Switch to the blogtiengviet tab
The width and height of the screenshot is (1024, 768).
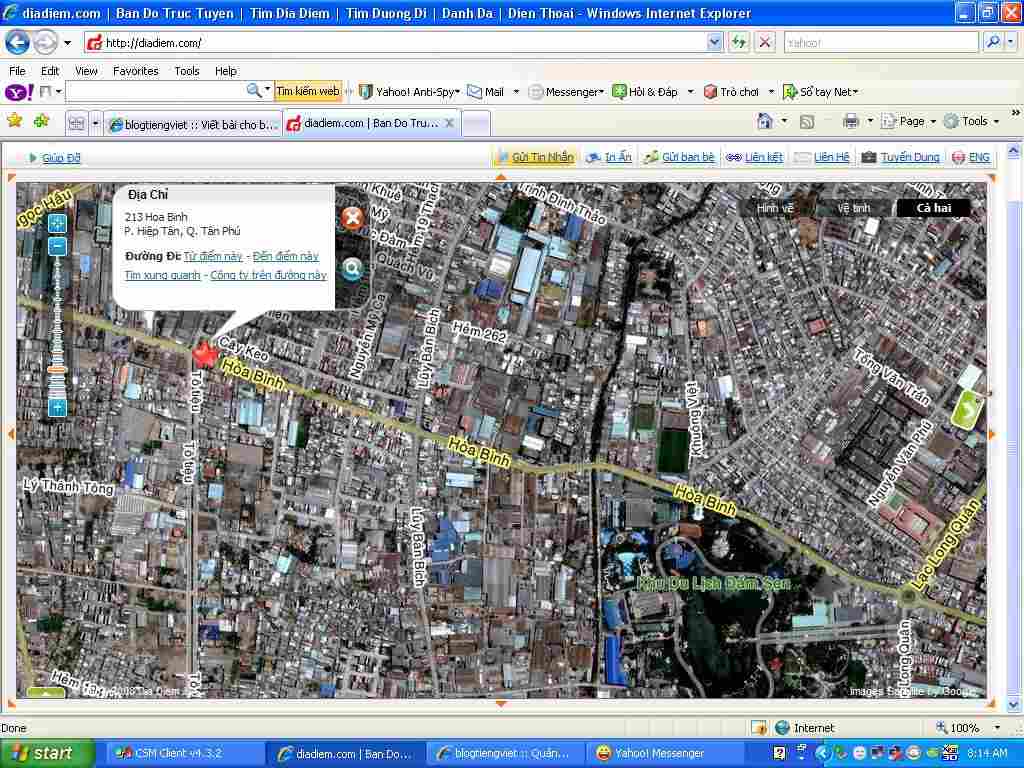tap(193, 124)
